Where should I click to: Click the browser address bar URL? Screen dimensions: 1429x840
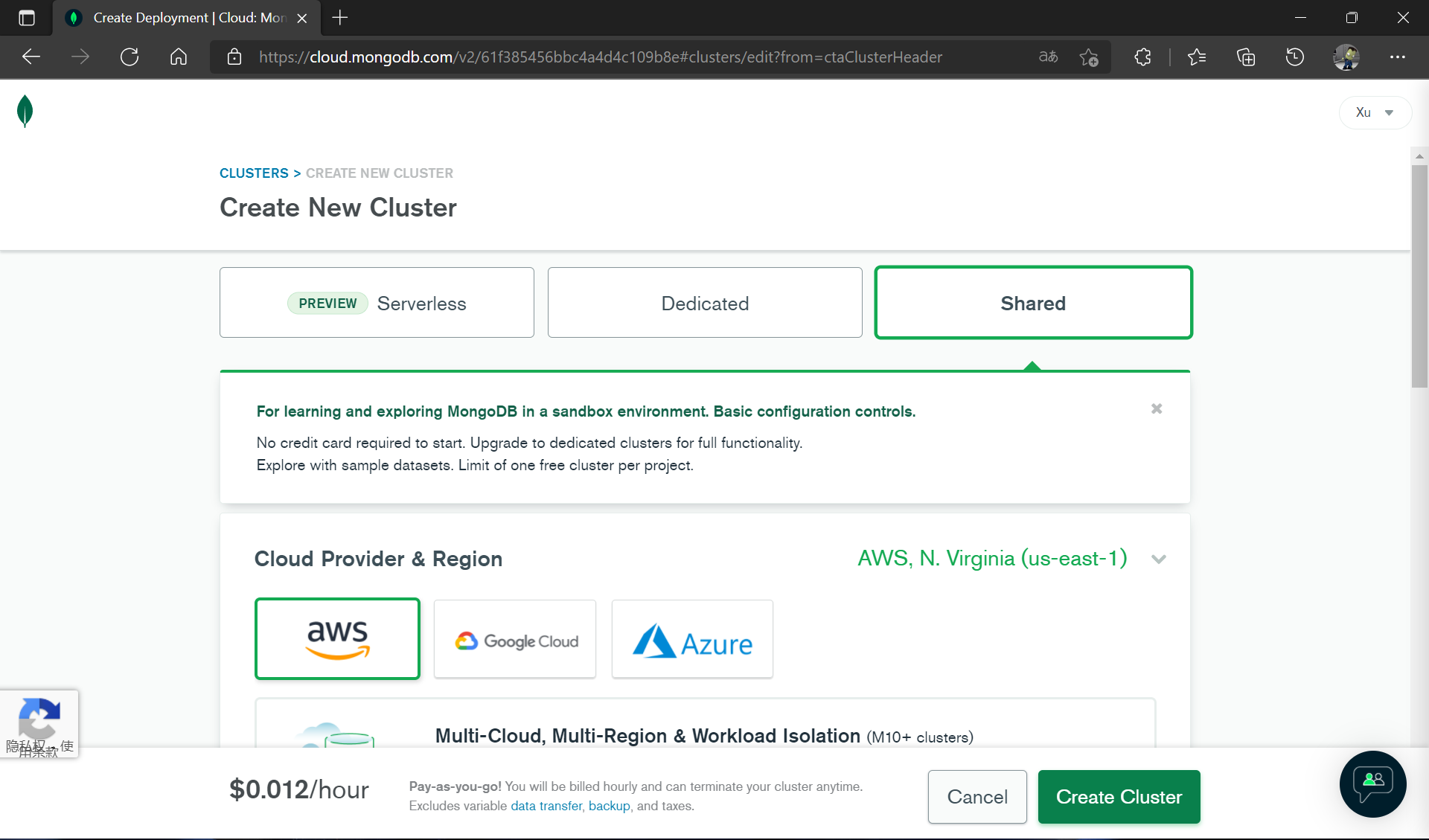[600, 57]
